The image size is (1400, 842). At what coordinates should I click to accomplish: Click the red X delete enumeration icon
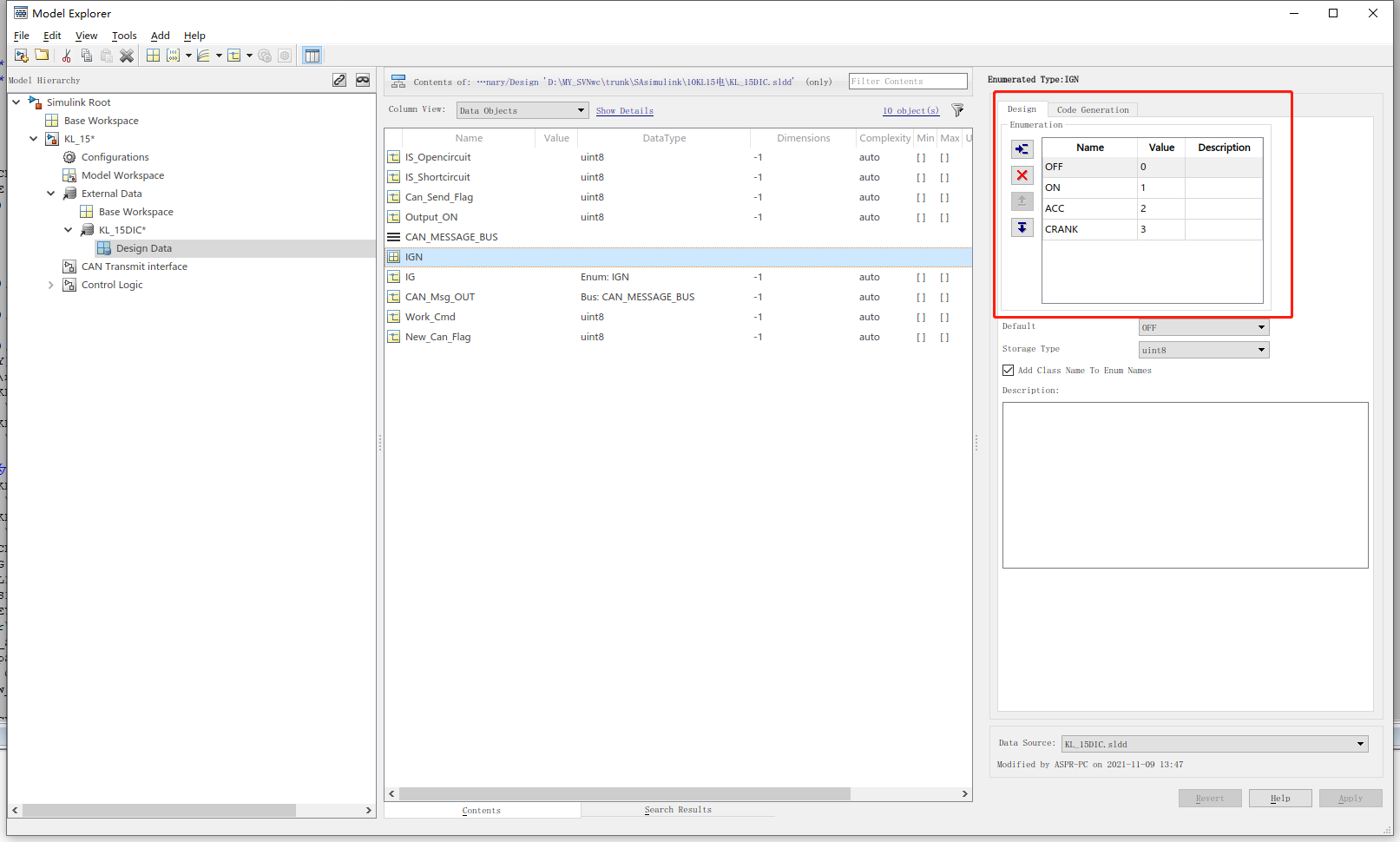coord(1022,175)
